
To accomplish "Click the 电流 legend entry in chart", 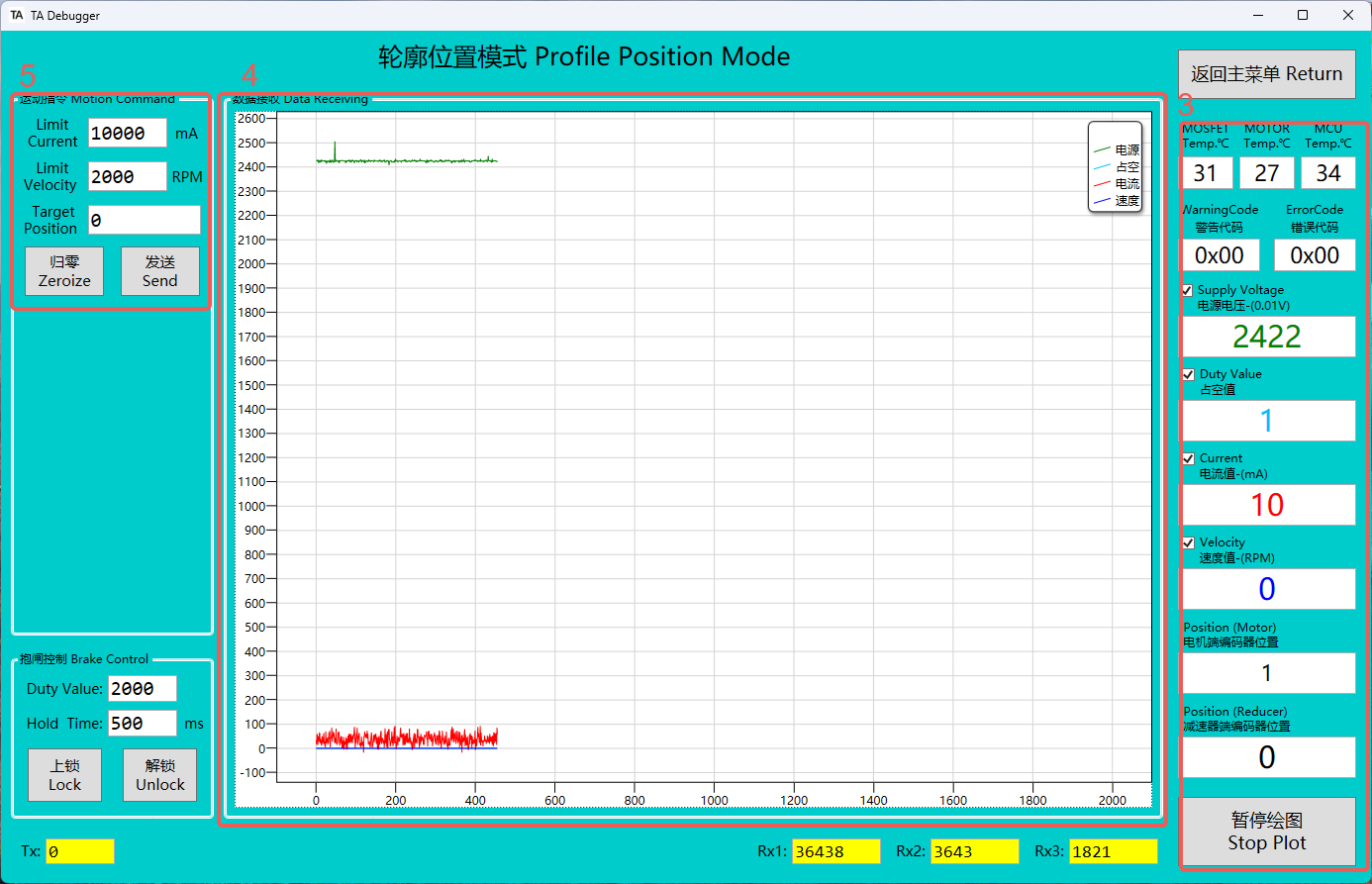I will tap(1117, 184).
